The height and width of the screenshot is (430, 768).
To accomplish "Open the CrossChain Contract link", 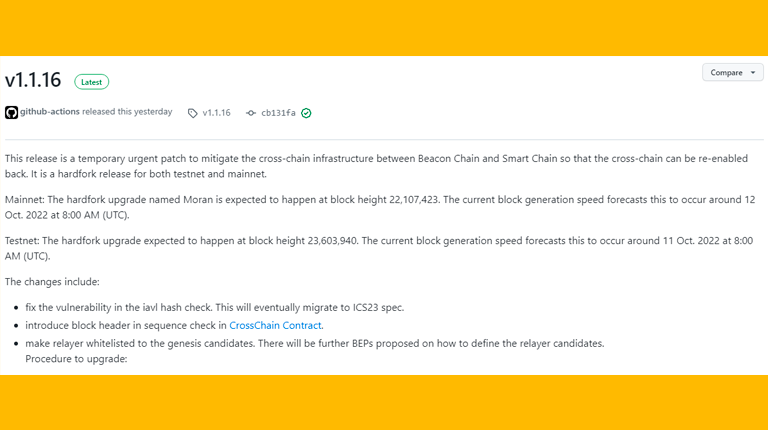I will tap(275, 325).
